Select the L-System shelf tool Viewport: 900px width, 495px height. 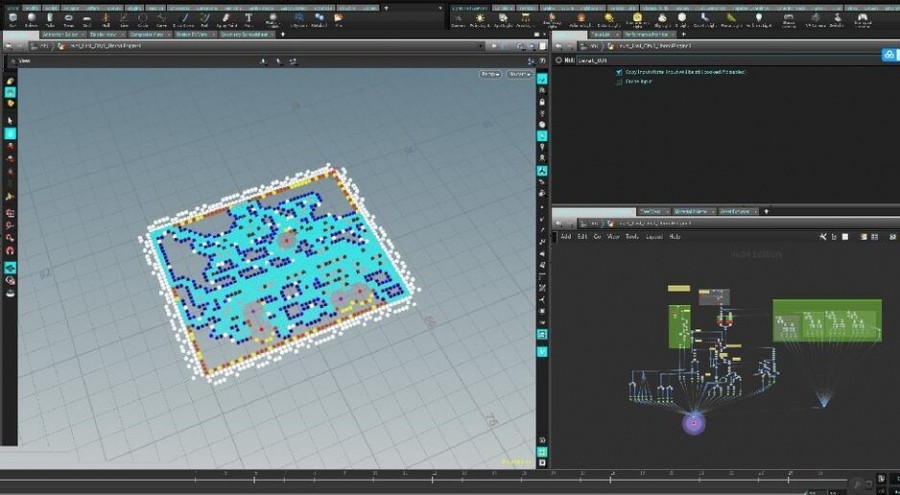click(298, 20)
